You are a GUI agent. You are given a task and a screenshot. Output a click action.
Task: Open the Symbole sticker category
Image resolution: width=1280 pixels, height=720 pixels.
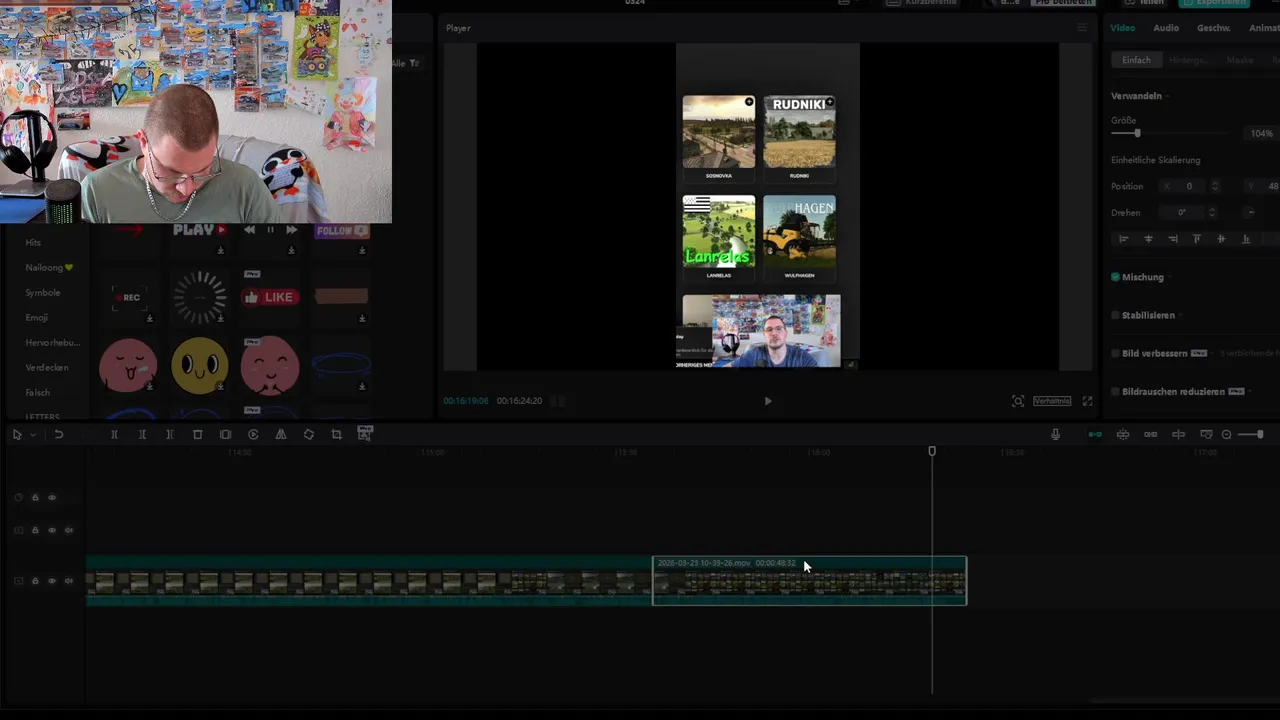click(43, 293)
